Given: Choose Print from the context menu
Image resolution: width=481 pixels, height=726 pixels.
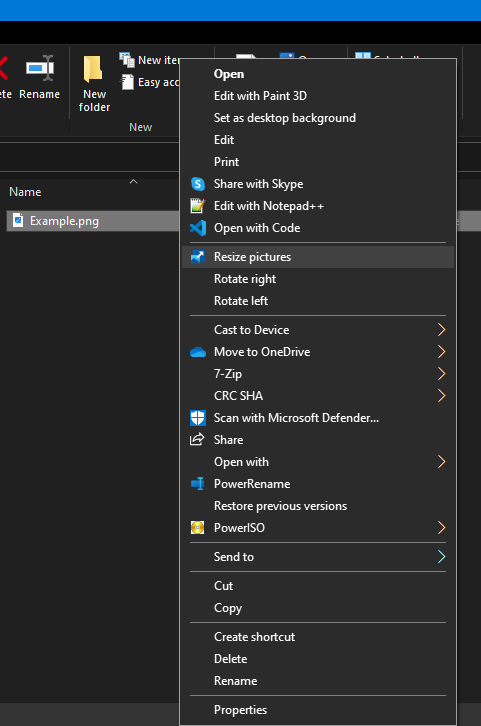Looking at the screenshot, I should pos(318,162).
